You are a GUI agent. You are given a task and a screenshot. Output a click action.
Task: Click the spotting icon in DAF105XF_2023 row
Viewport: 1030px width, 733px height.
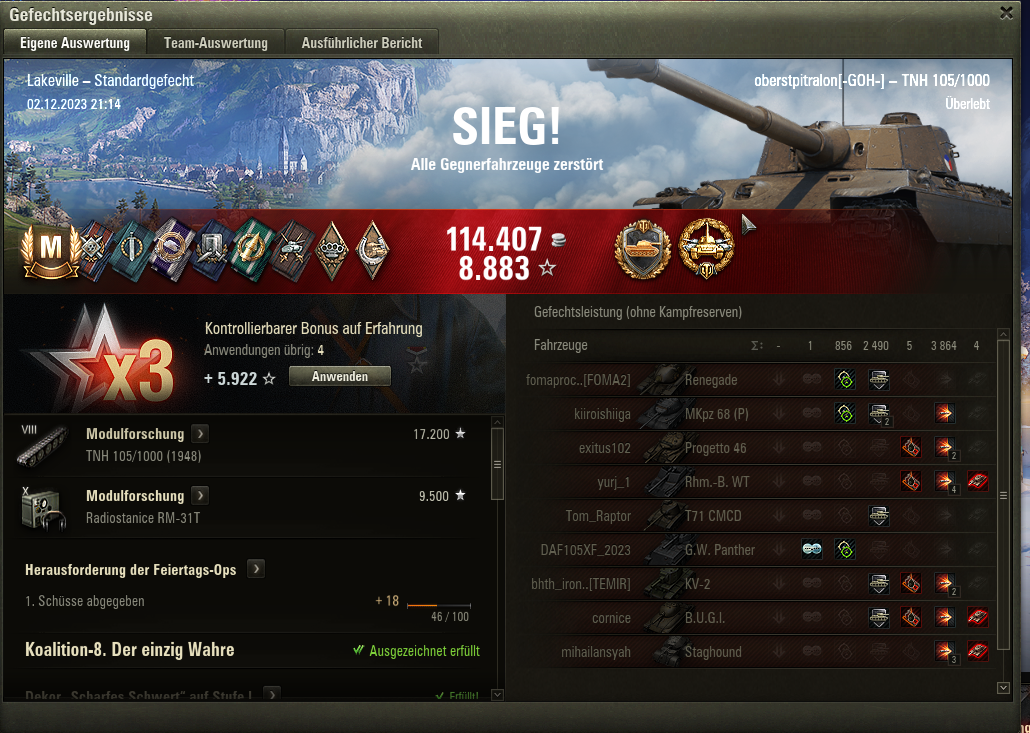812,549
